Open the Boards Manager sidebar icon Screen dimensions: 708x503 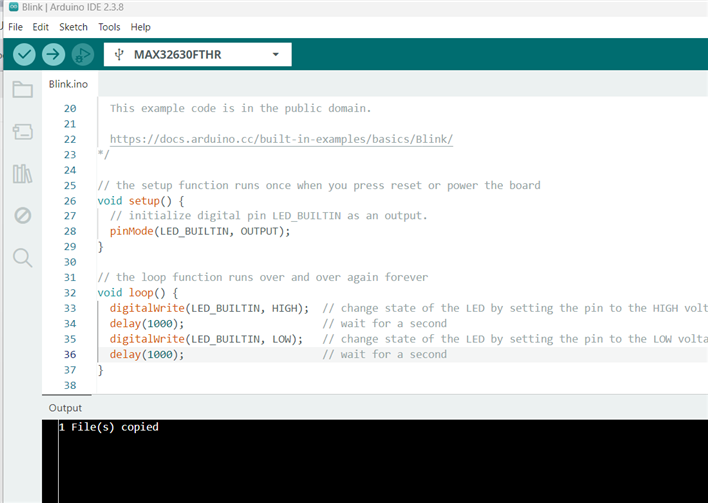click(23, 132)
